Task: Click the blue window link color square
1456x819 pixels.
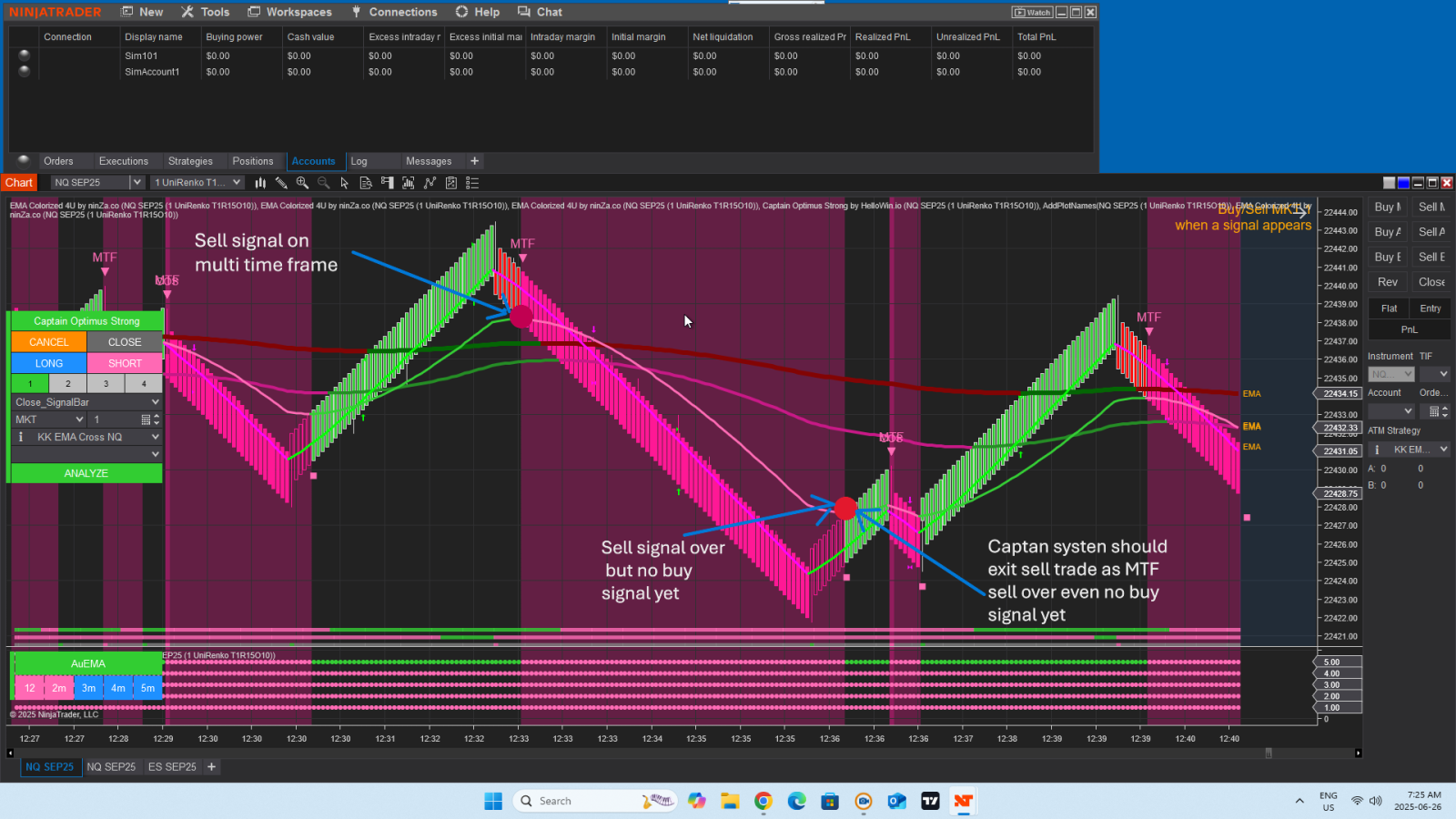Action: (x=1403, y=183)
